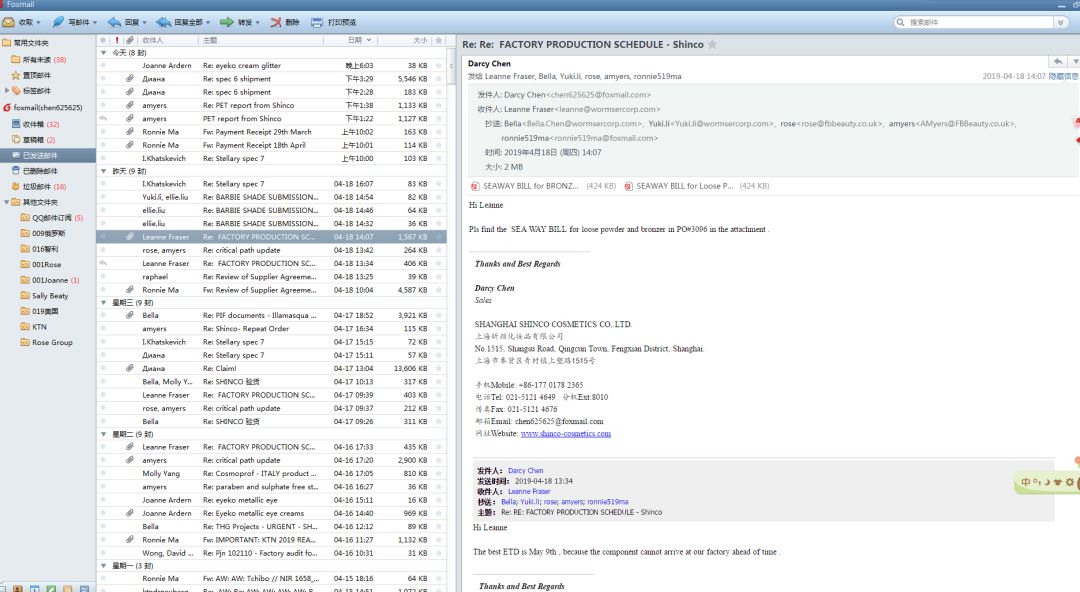Open the search options dropdown arrow
The height and width of the screenshot is (592, 1080).
(x=1061, y=22)
